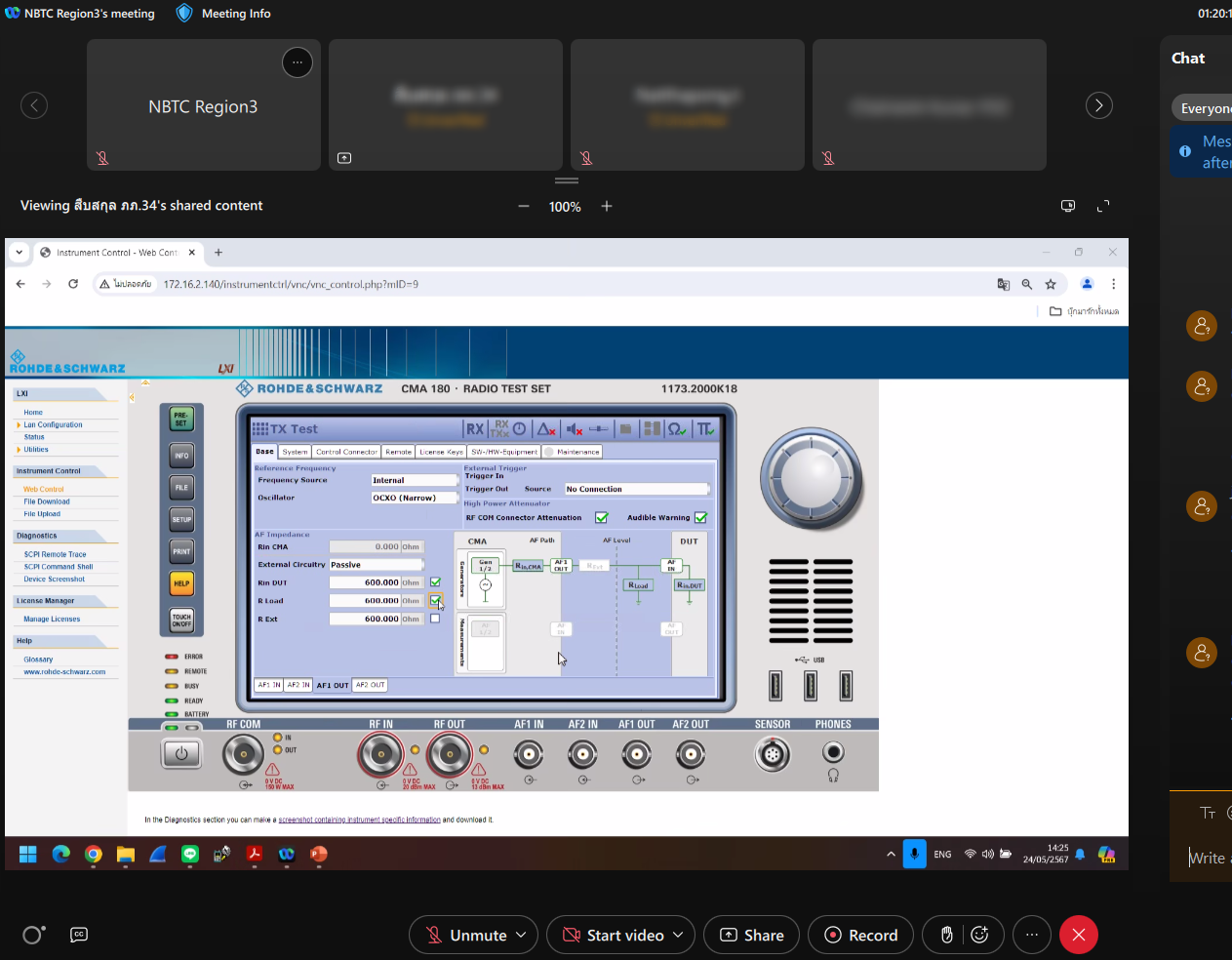Switch to the Control Connector tab
Viewport: 1232px width, 960px height.
click(346, 452)
